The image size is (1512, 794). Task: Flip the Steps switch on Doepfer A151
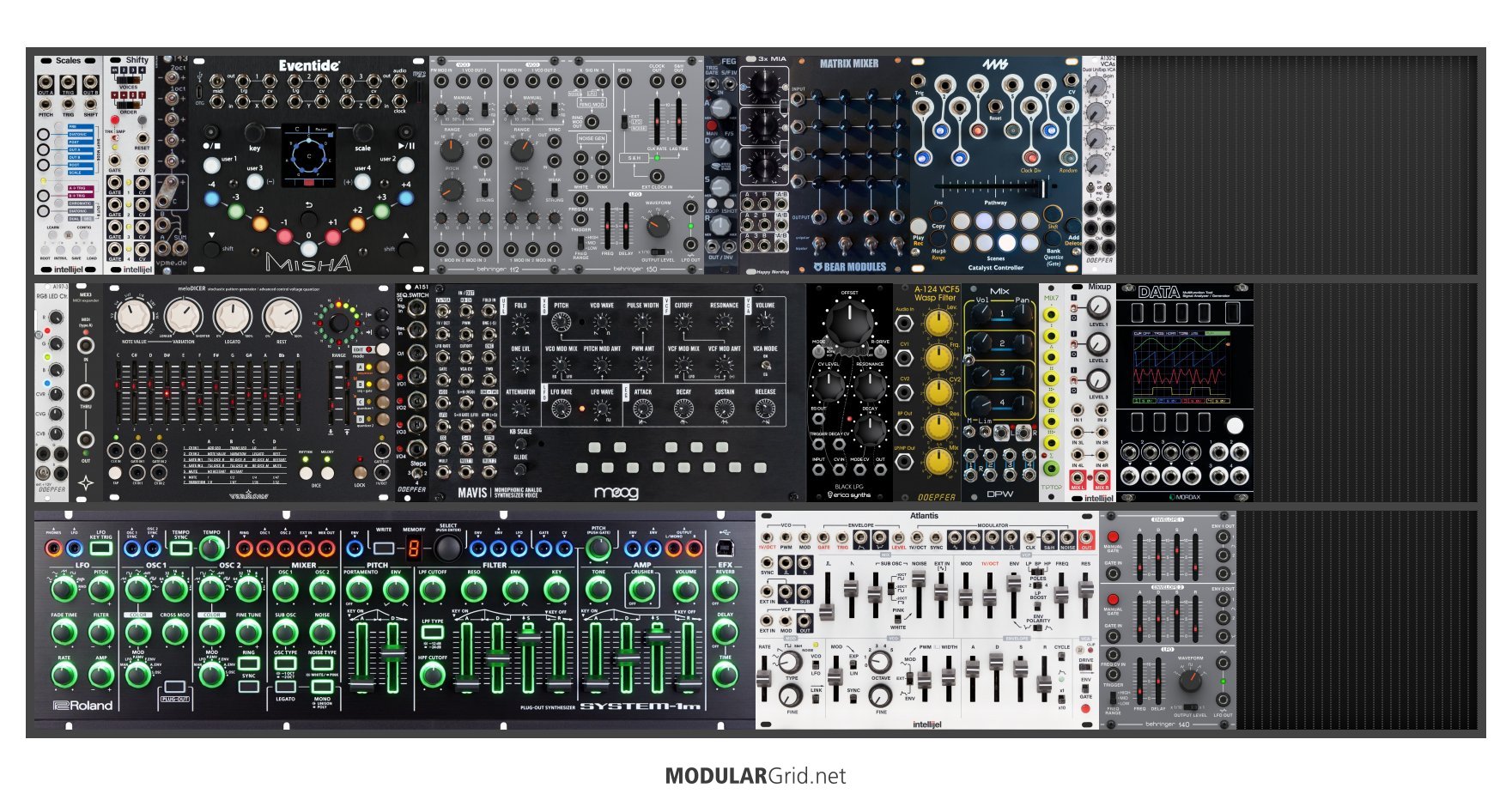point(416,474)
